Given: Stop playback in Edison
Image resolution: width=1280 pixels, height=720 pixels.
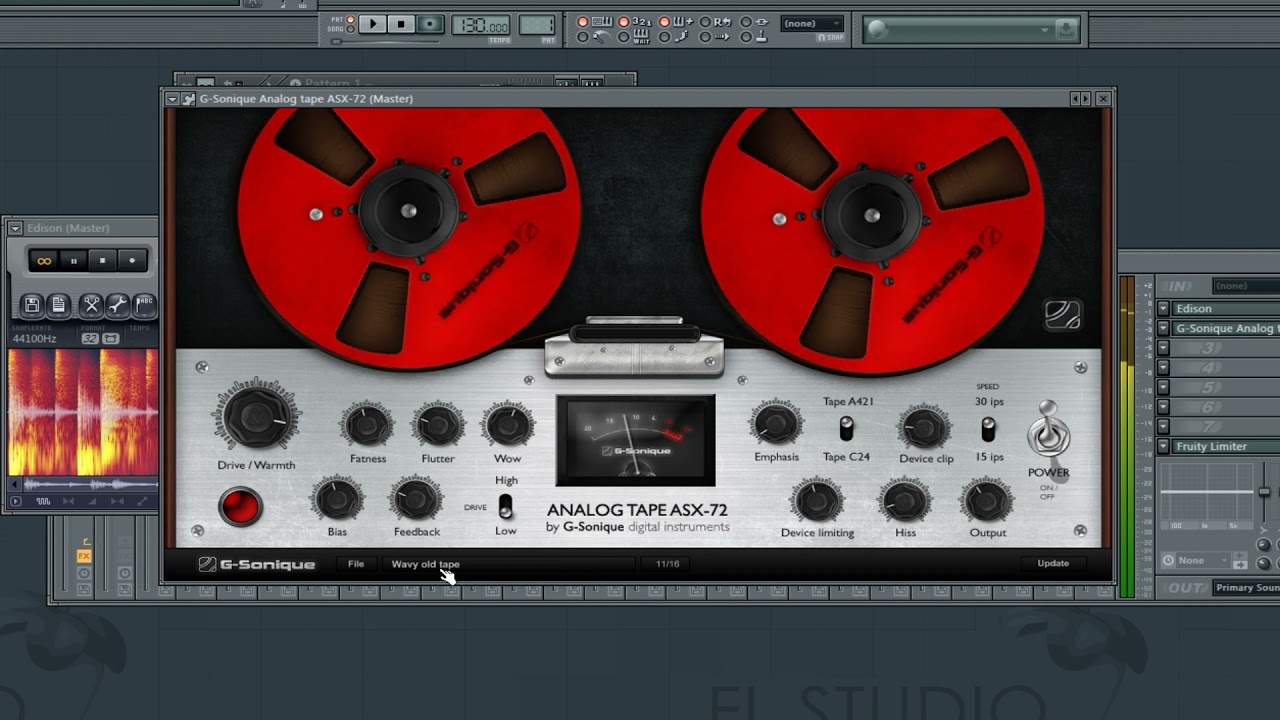Looking at the screenshot, I should point(102,261).
